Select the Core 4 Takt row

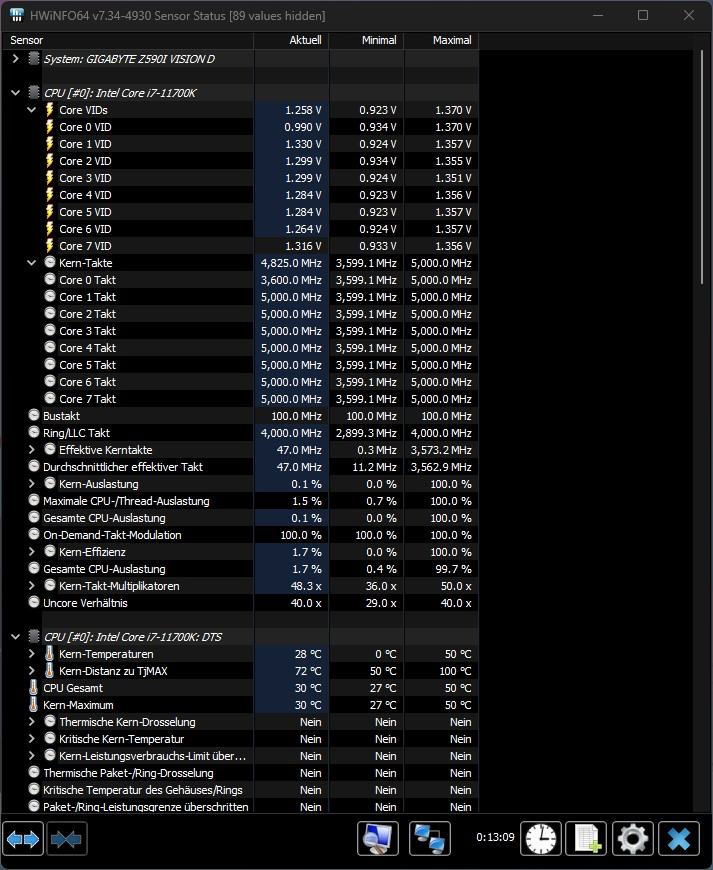(x=239, y=348)
